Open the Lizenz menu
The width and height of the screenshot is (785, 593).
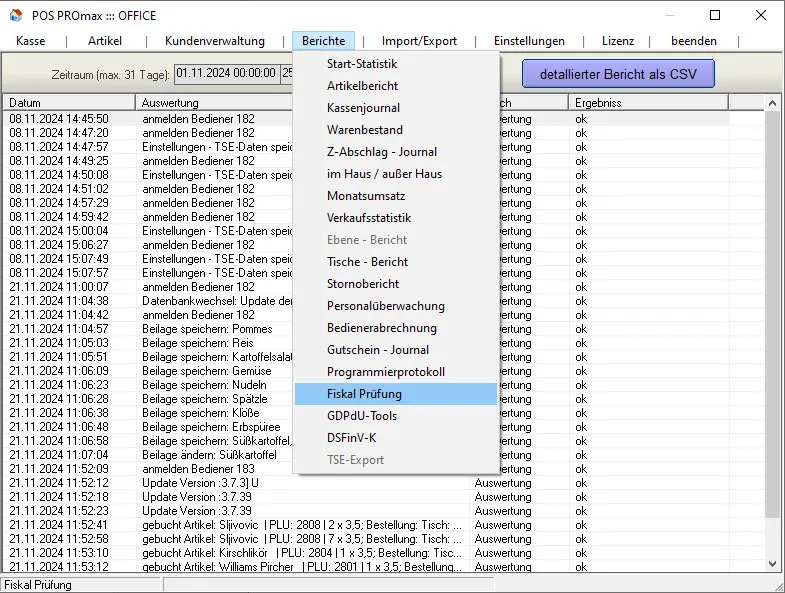618,41
